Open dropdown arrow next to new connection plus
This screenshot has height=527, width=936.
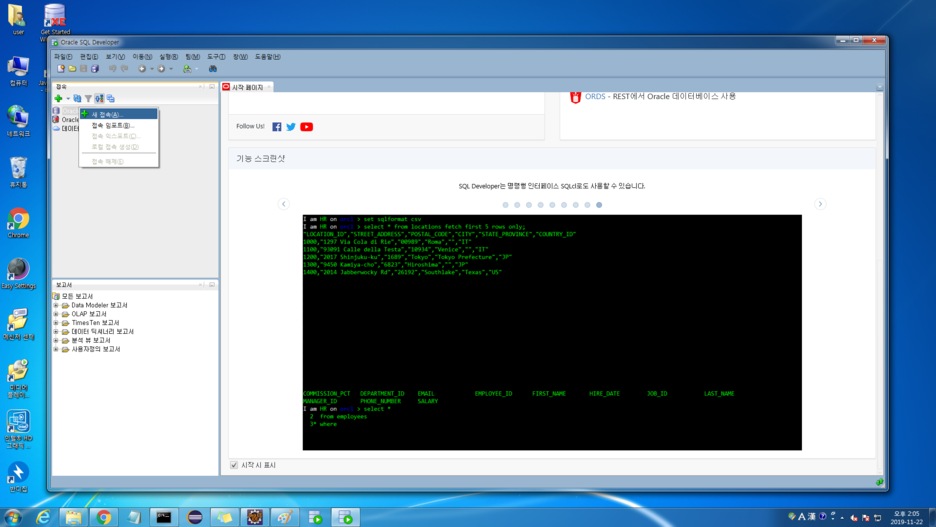coord(67,98)
